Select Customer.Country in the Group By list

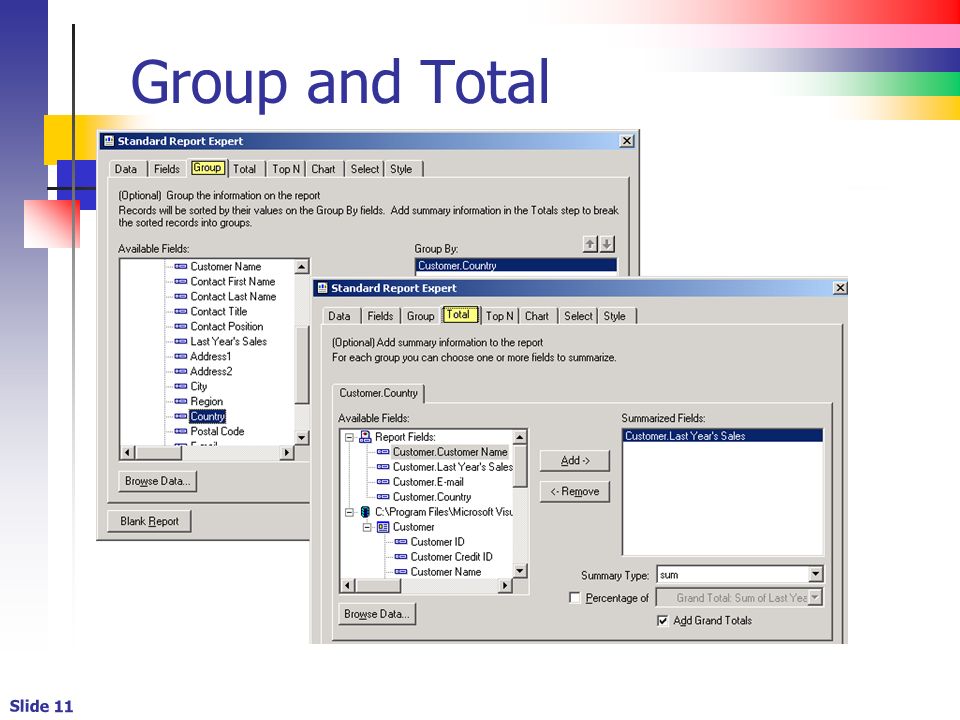click(516, 266)
